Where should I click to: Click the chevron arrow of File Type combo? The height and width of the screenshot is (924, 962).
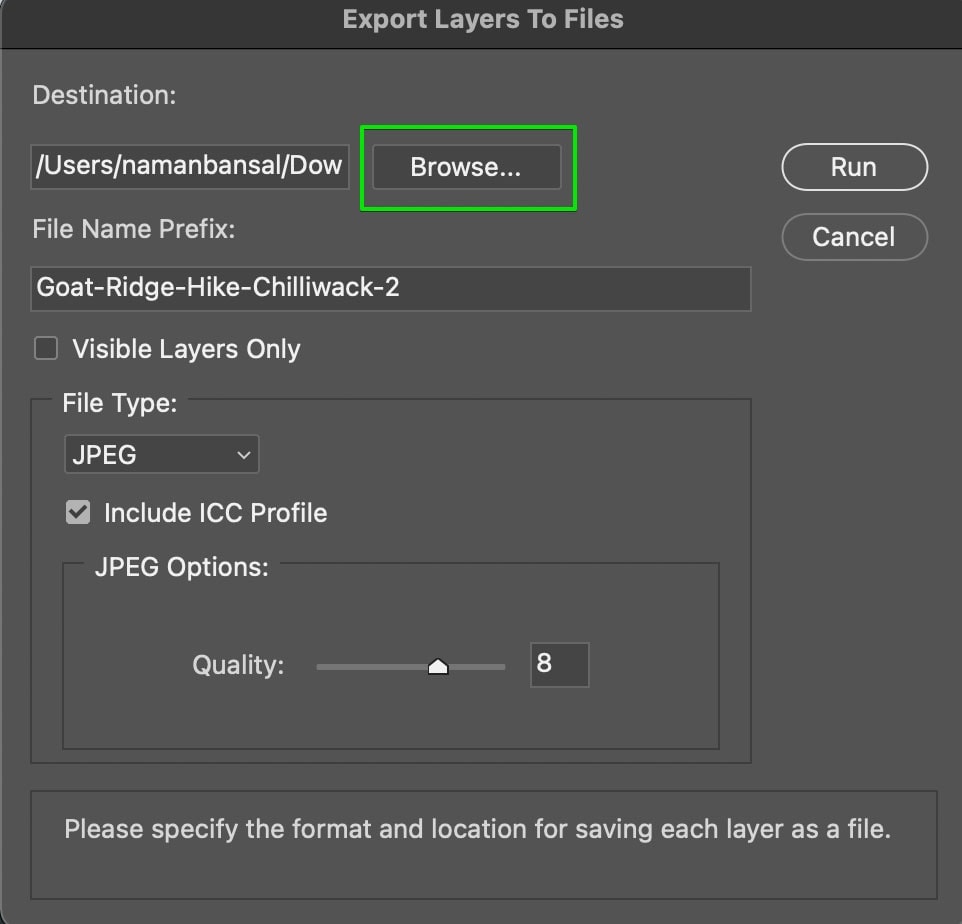(244, 455)
